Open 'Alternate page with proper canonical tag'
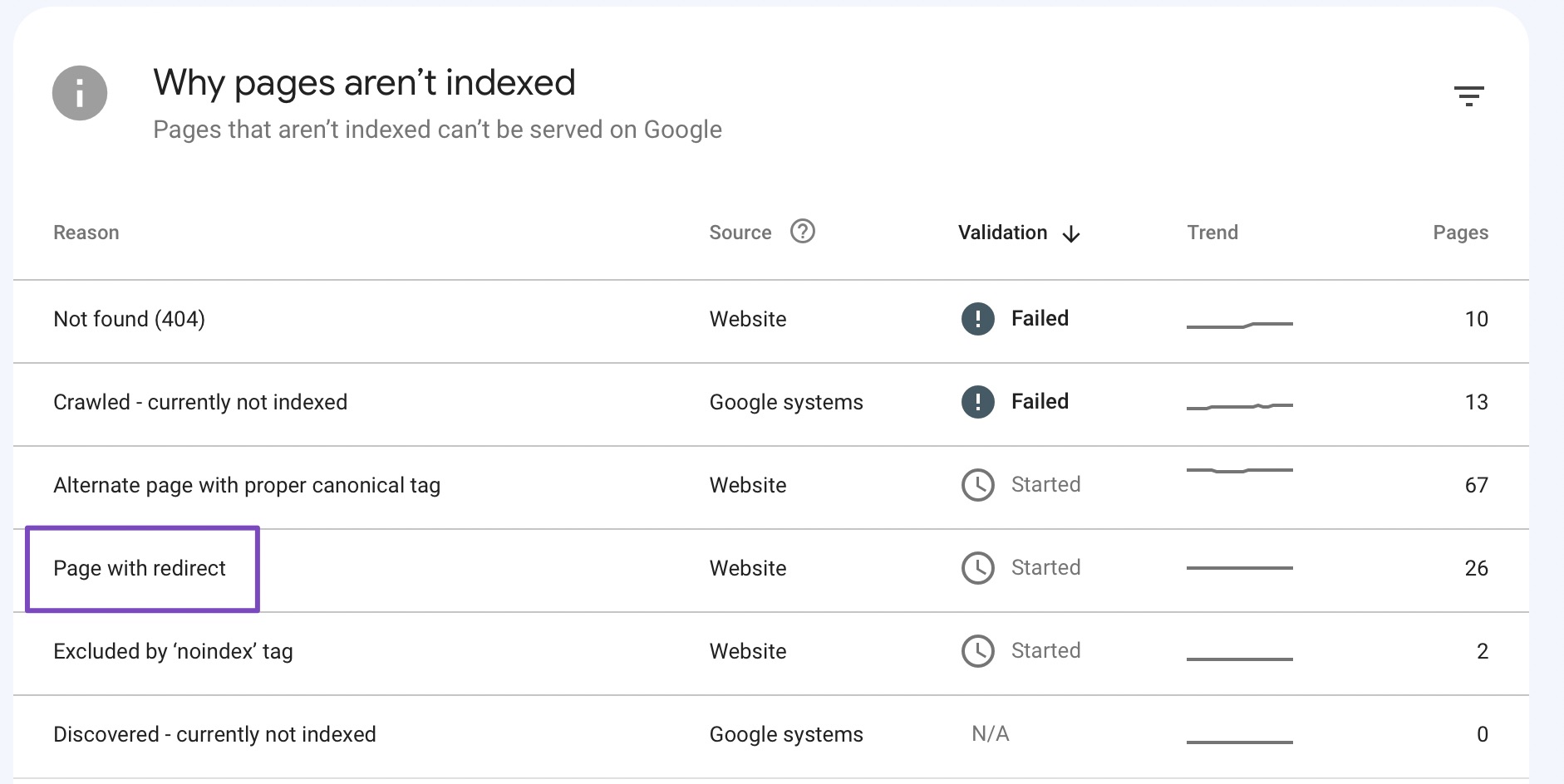This screenshot has height=784, width=1564. (247, 485)
